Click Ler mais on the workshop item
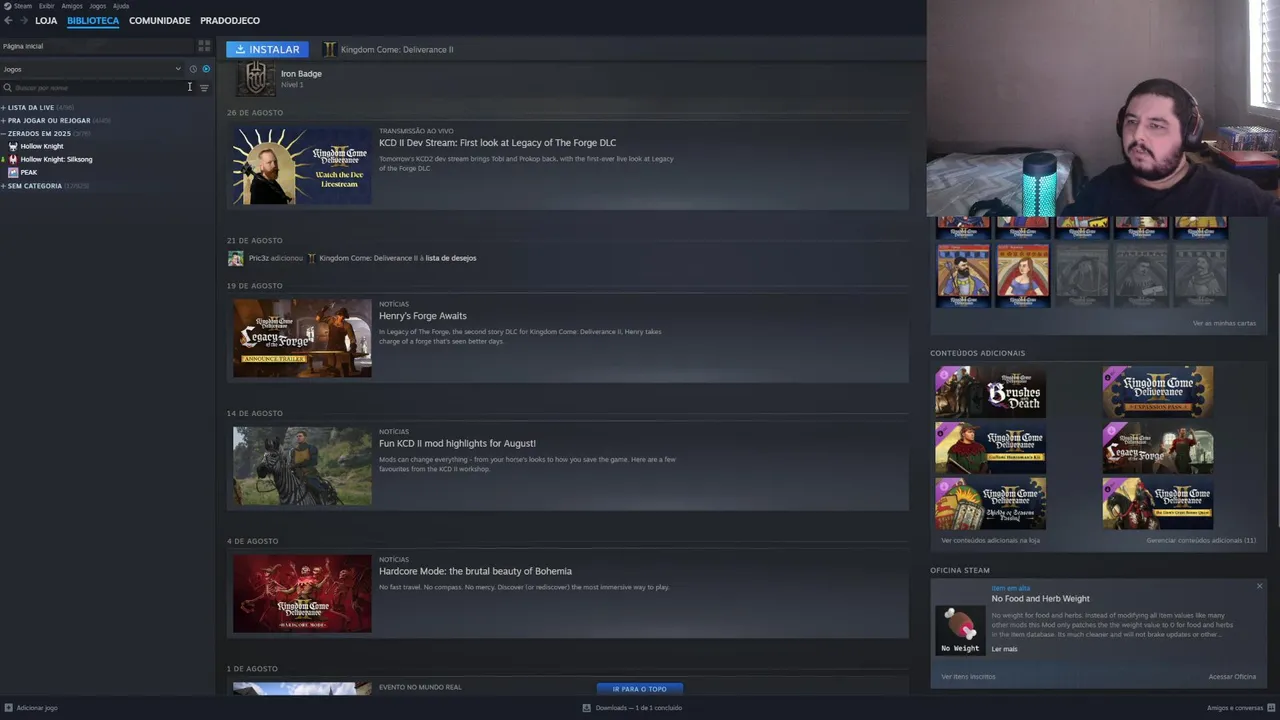This screenshot has height=720, width=1280. [1004, 649]
